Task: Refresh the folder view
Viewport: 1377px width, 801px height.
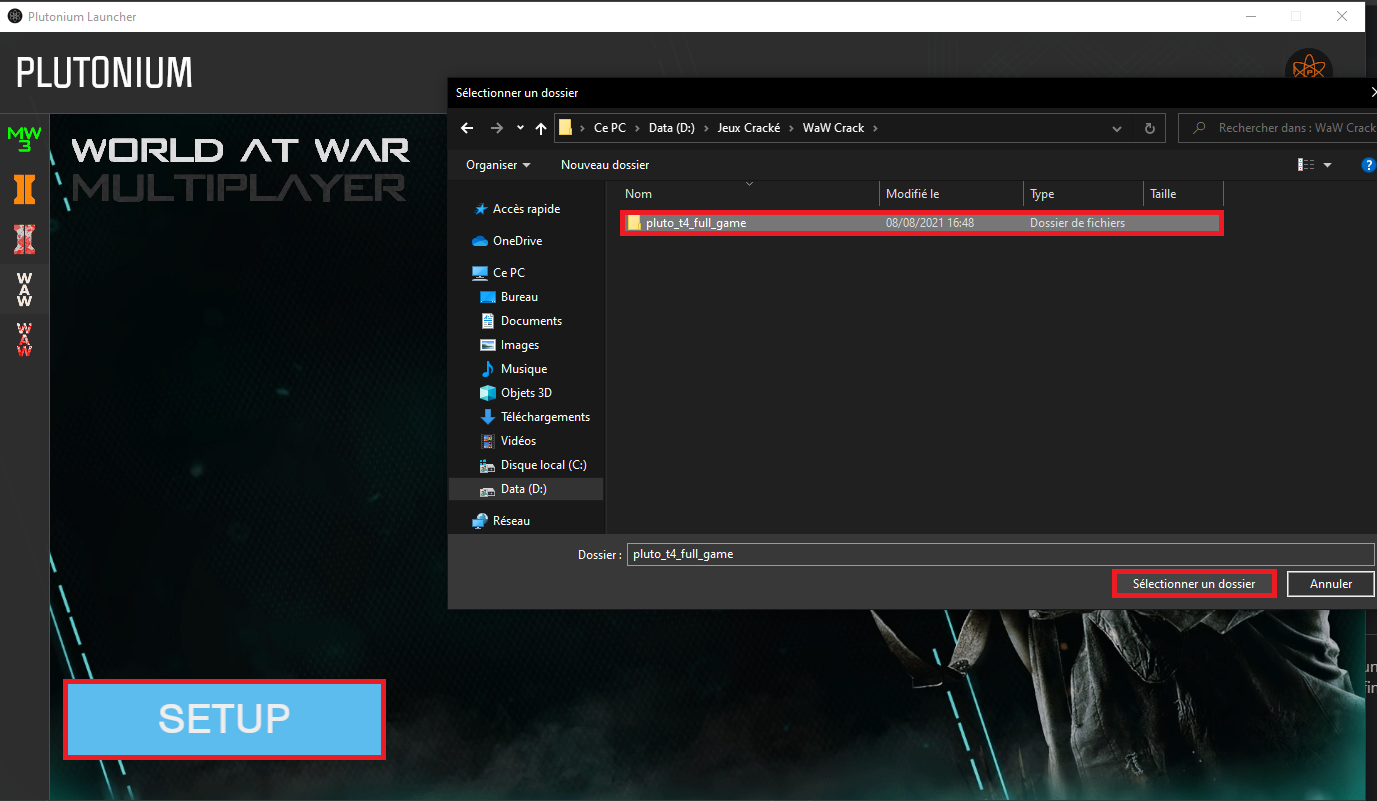Action: point(1150,128)
